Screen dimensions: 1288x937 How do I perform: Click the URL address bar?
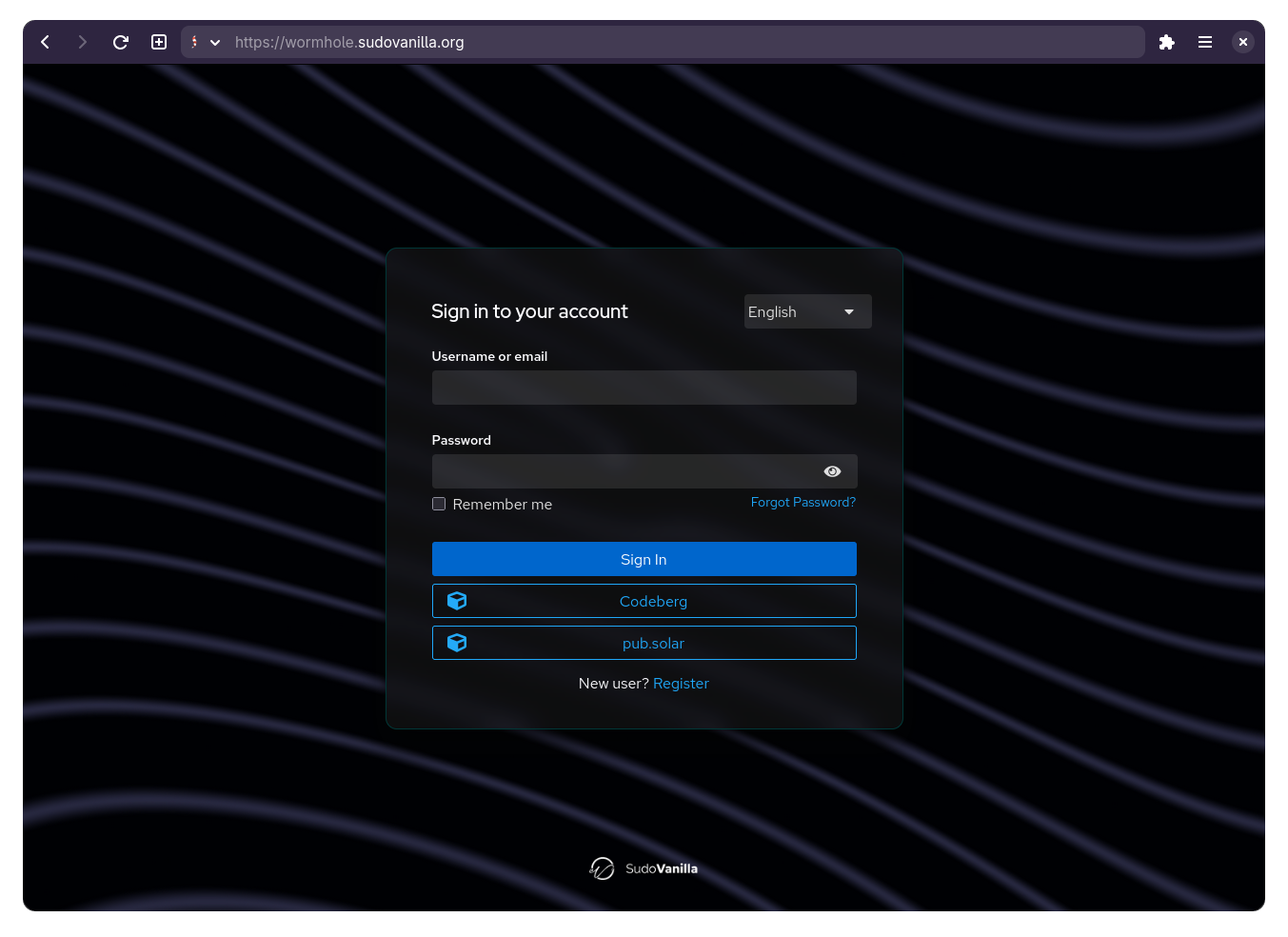pos(666,42)
